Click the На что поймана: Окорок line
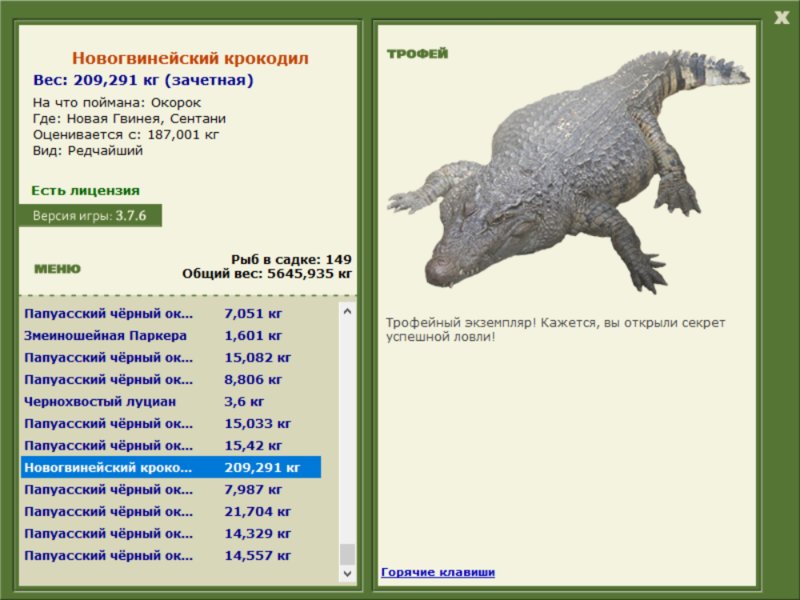Screen dimensions: 800x600 pos(117,103)
